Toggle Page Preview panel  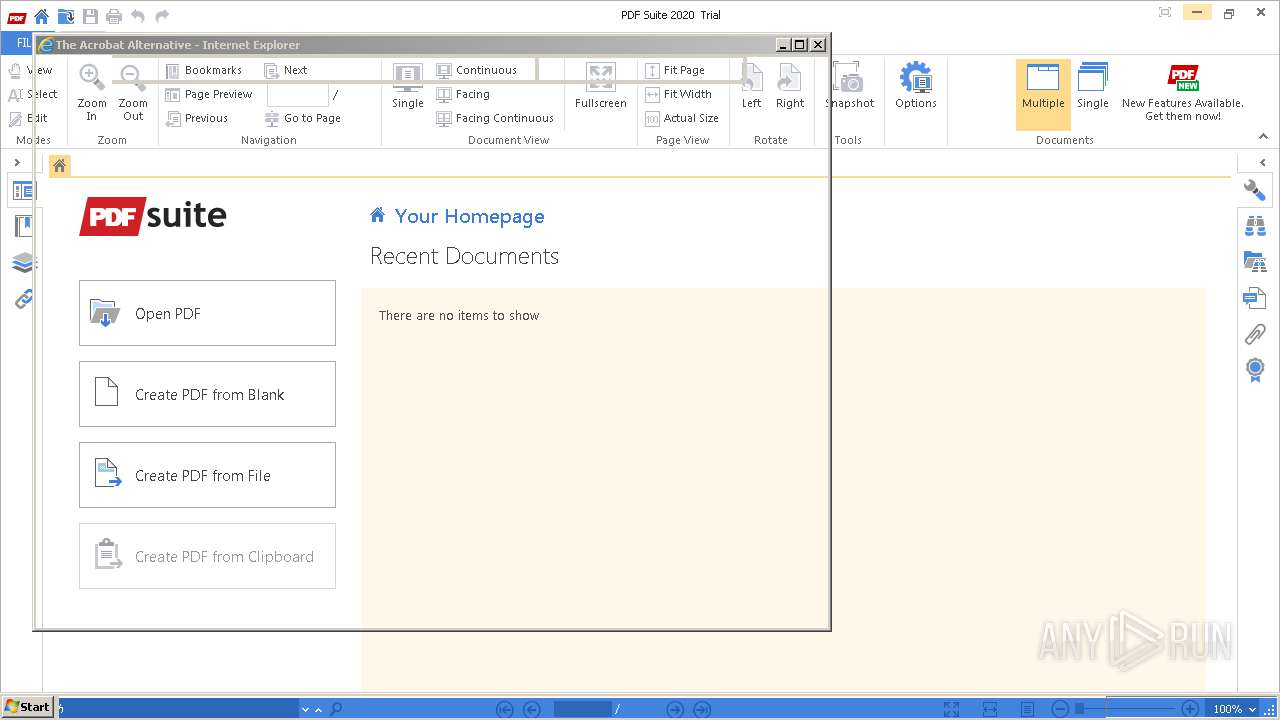(209, 94)
